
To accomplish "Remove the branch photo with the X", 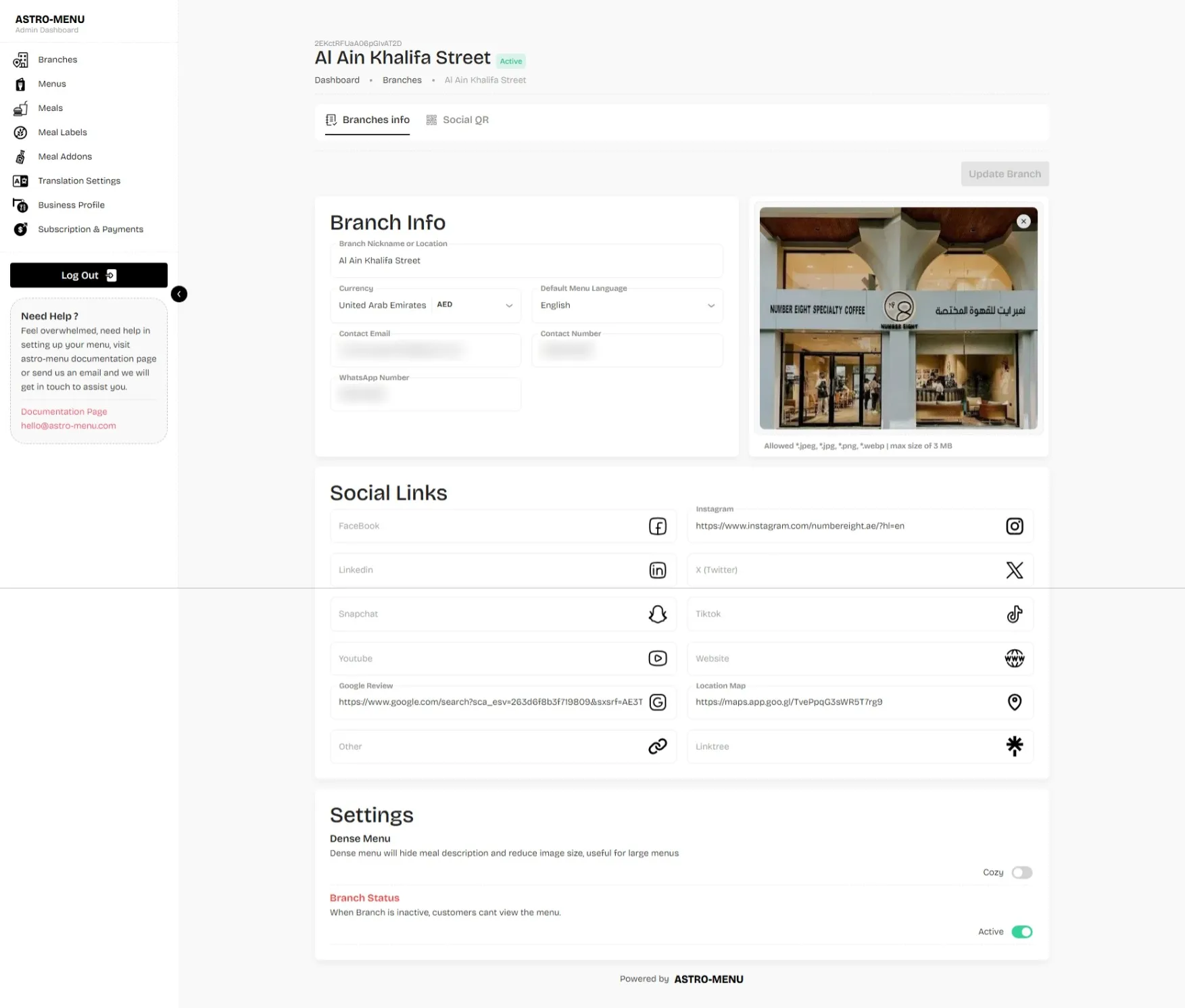I will [x=1023, y=221].
